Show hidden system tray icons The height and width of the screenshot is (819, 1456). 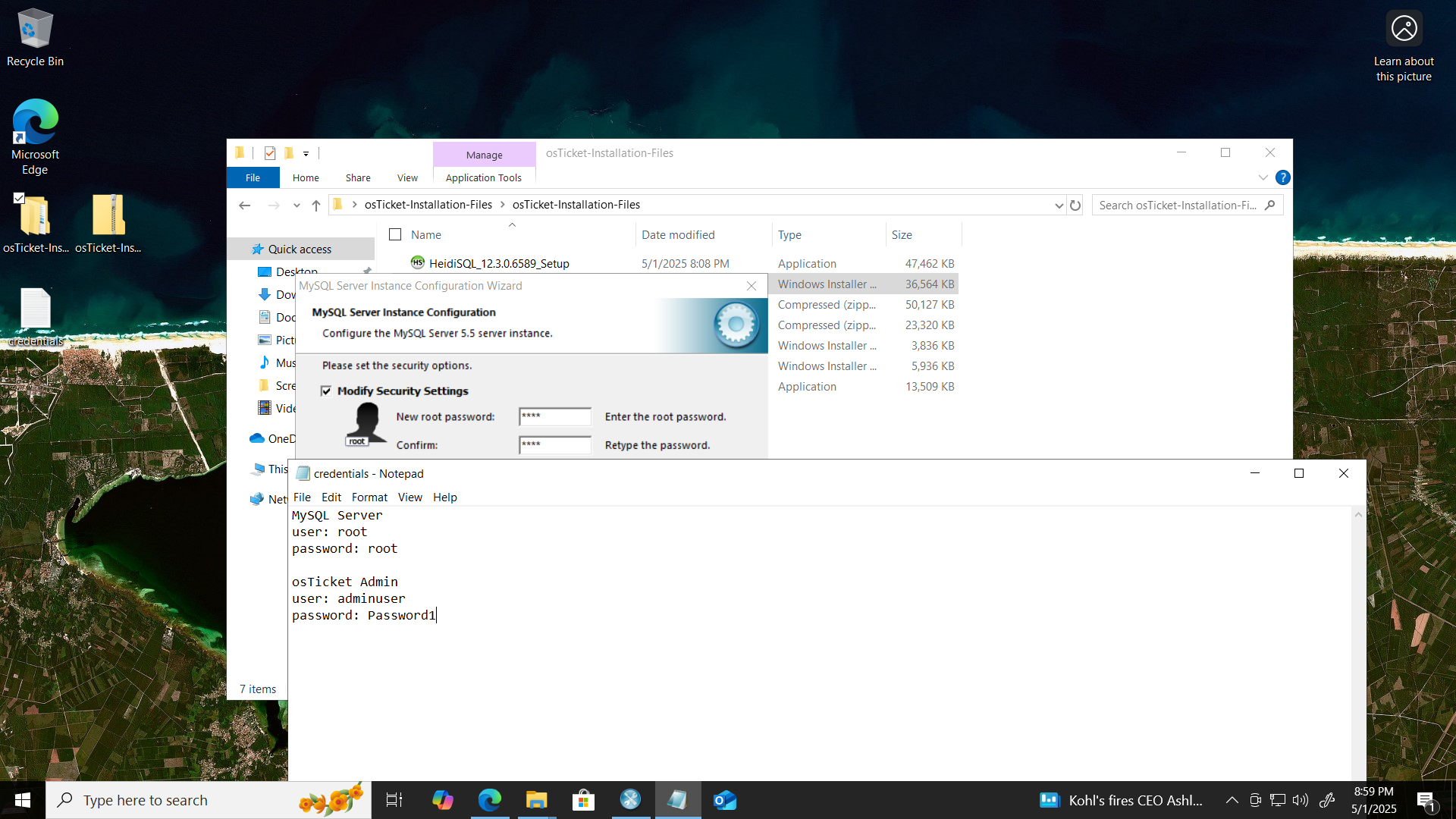(x=1232, y=800)
